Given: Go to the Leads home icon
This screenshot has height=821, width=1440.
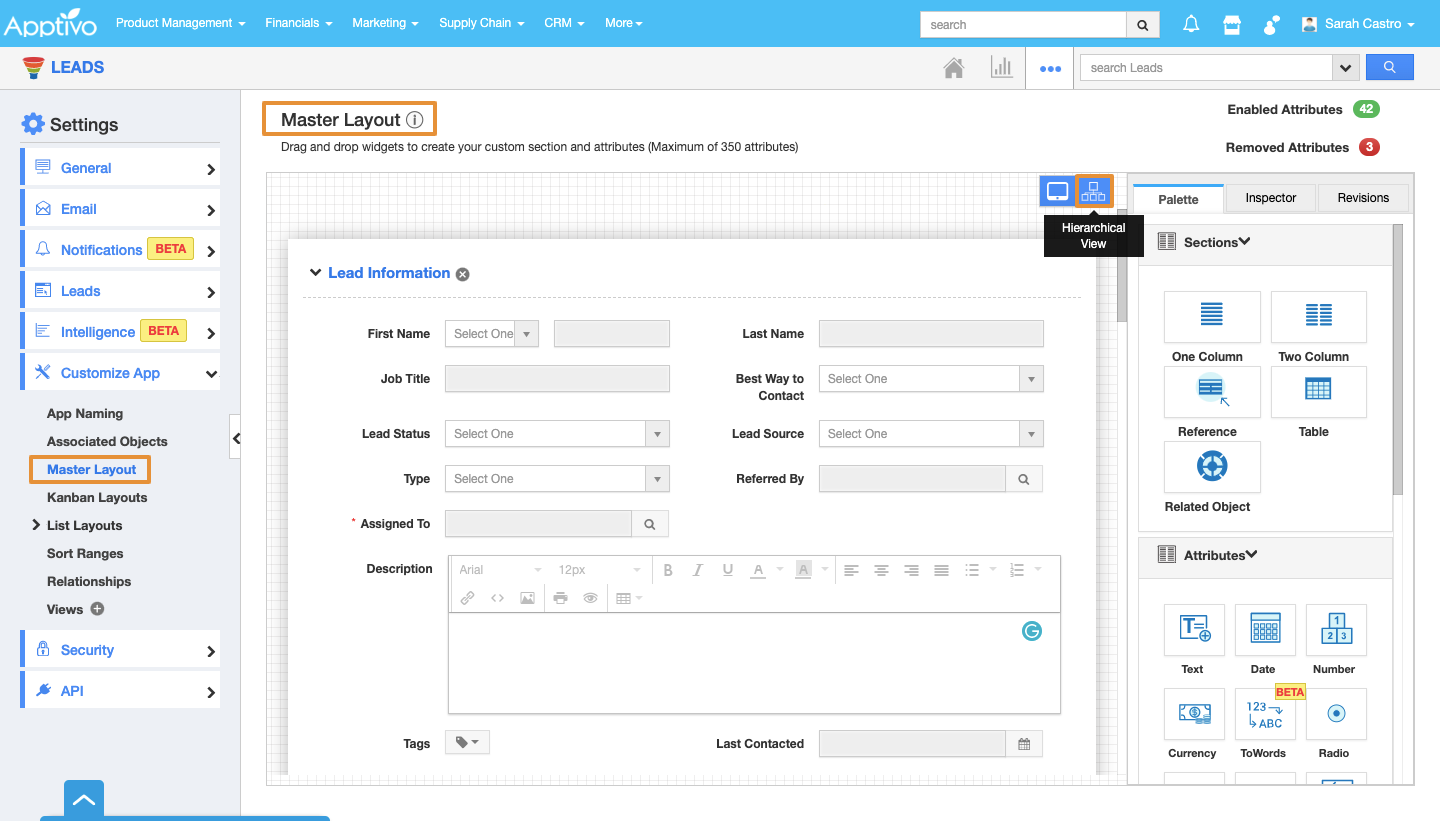Looking at the screenshot, I should click(954, 68).
